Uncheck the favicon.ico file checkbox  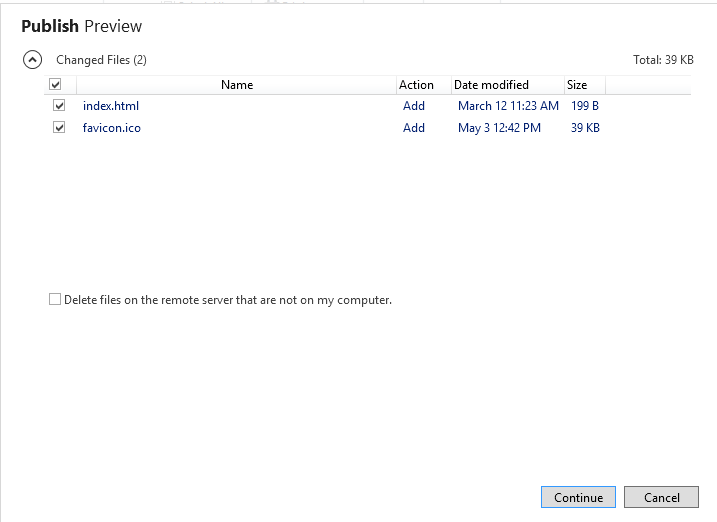click(59, 128)
